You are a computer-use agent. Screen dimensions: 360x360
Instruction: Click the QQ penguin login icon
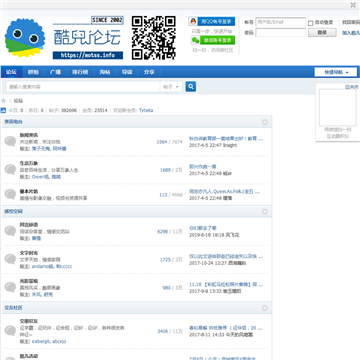coord(193,21)
